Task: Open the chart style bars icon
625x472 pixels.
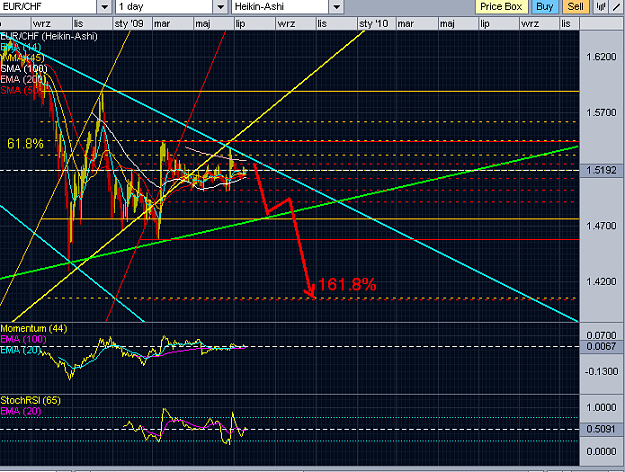Action: click(601, 6)
